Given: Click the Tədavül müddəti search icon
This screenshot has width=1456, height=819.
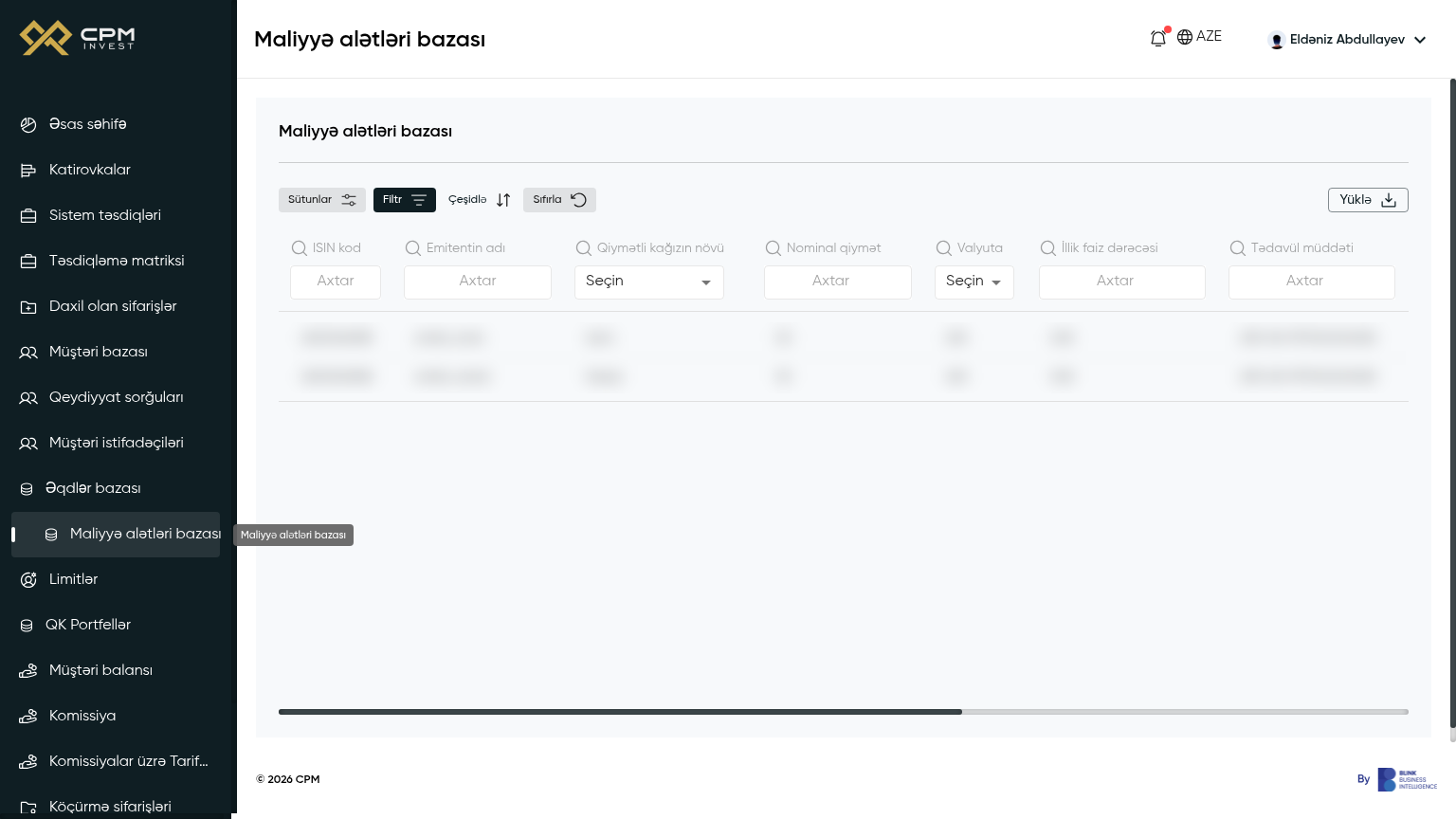Looking at the screenshot, I should (x=1237, y=248).
